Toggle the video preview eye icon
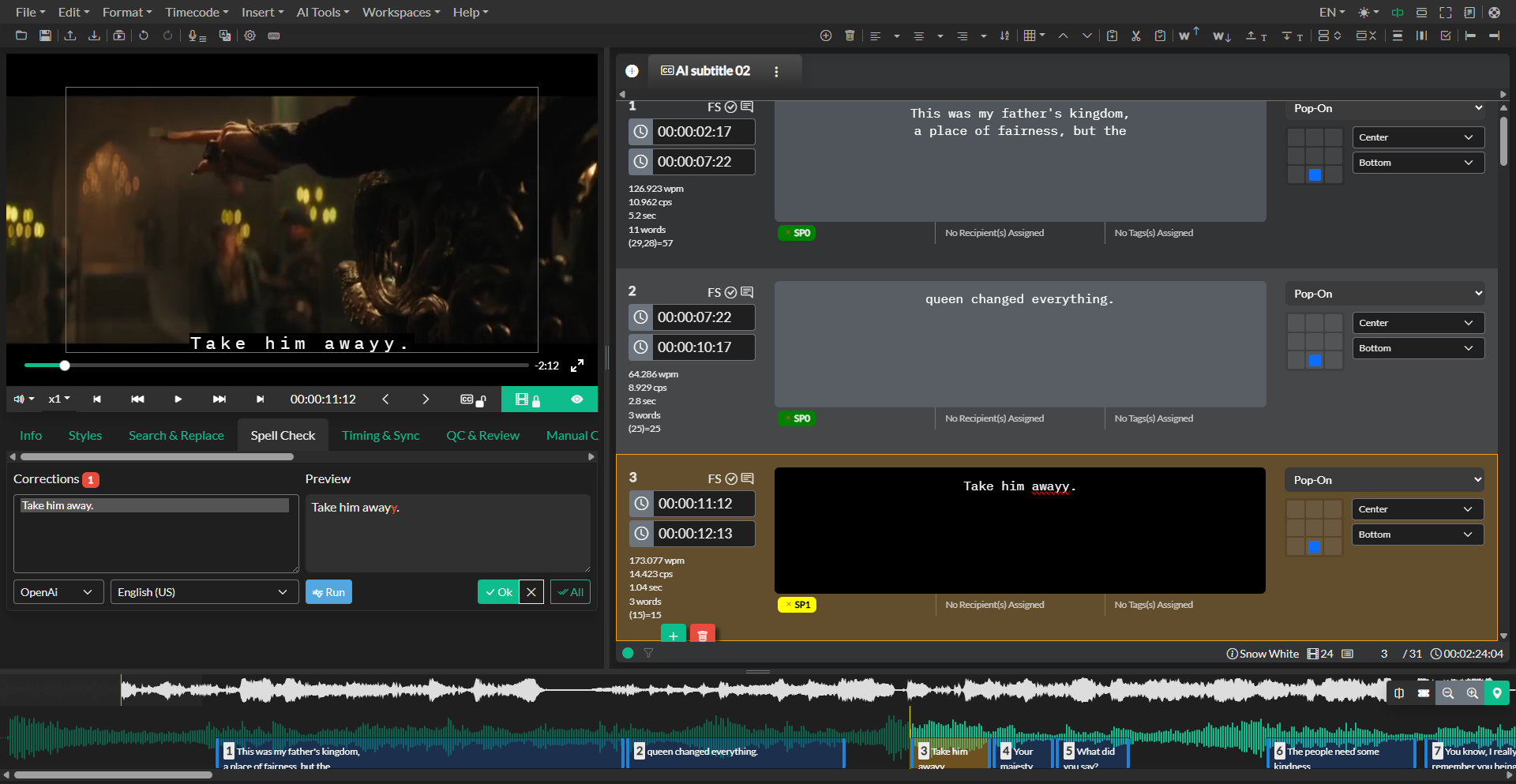 tap(576, 400)
